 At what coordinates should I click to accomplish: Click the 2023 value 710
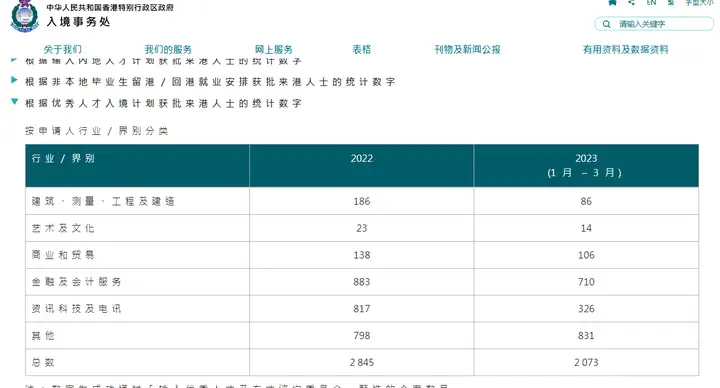point(586,282)
